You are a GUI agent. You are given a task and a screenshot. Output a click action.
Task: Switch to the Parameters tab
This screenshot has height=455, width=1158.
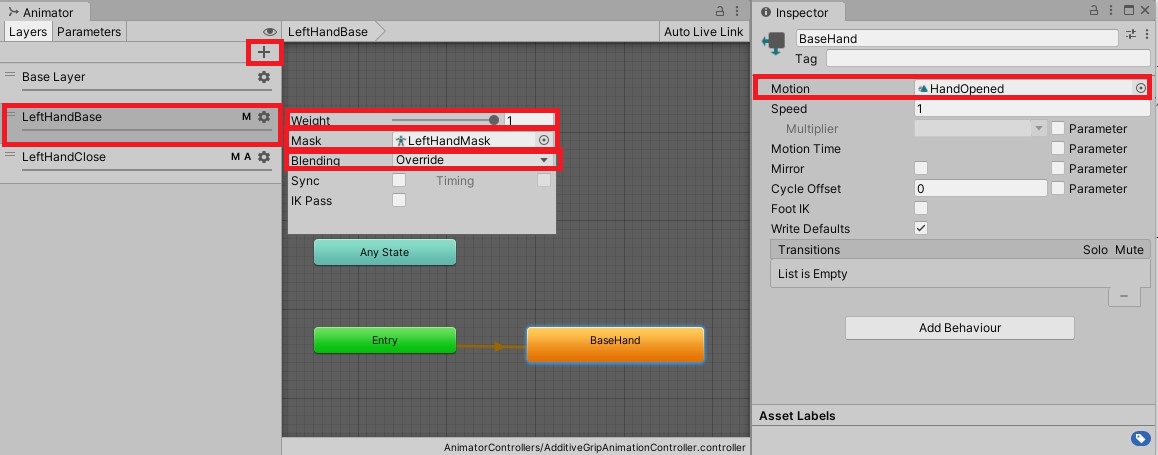pyautogui.click(x=89, y=32)
